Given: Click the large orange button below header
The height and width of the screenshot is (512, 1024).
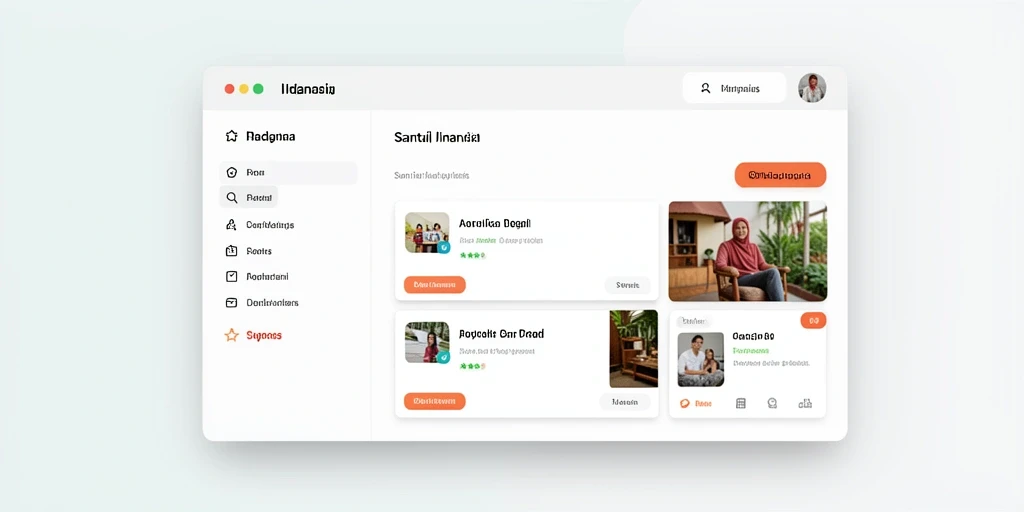Looking at the screenshot, I should (x=780, y=175).
